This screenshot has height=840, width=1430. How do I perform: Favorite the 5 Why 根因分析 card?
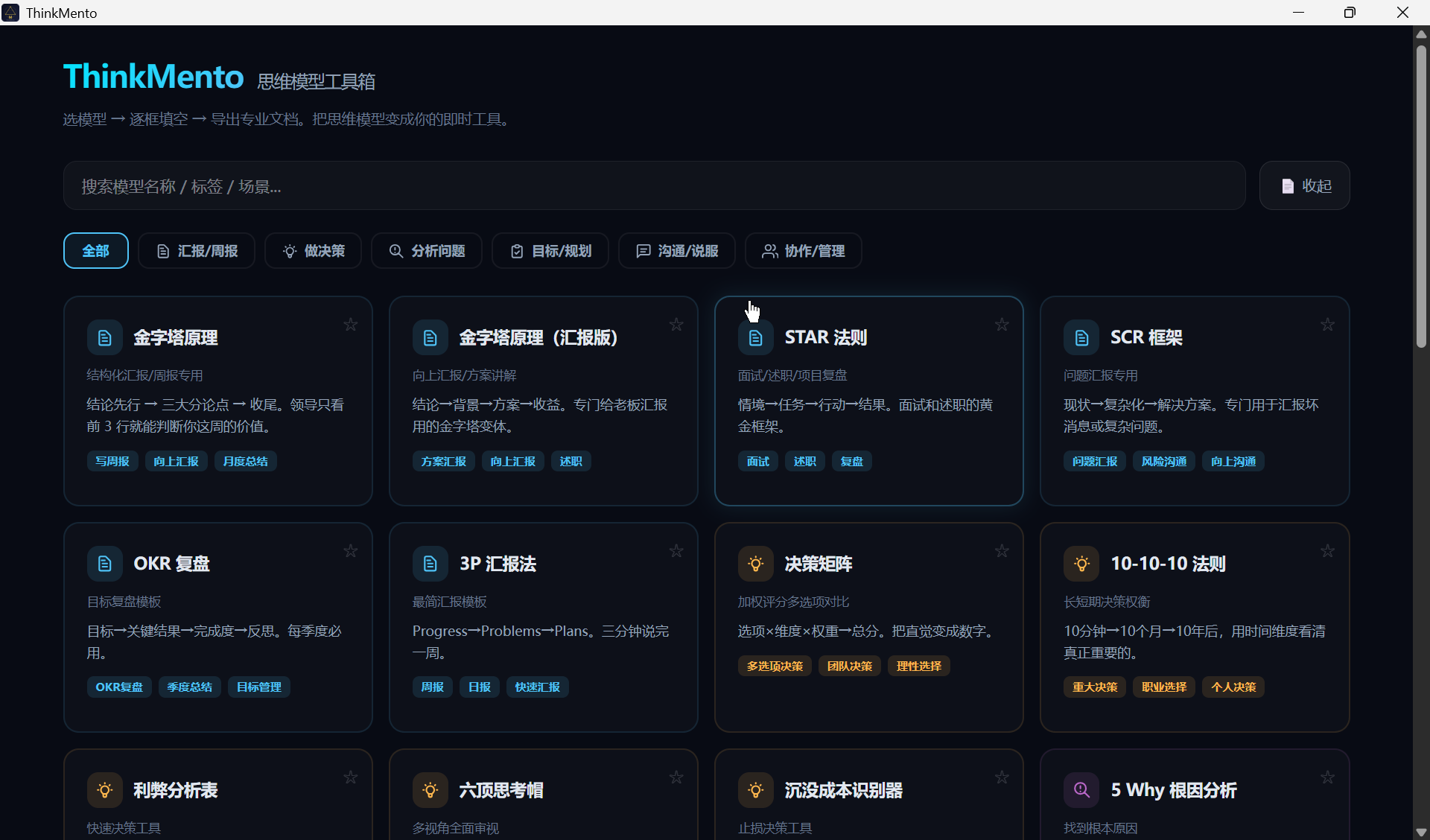click(x=1327, y=777)
